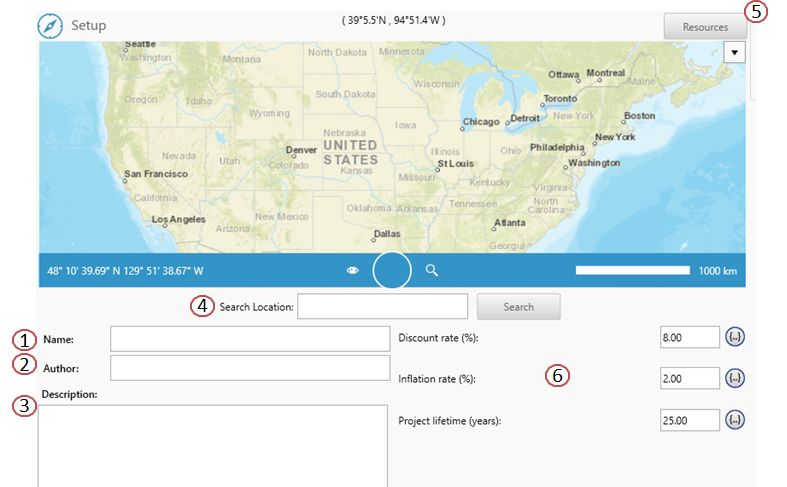Image resolution: width=787 pixels, height=487 pixels.
Task: Focus the Search Location text box
Action: click(x=383, y=306)
